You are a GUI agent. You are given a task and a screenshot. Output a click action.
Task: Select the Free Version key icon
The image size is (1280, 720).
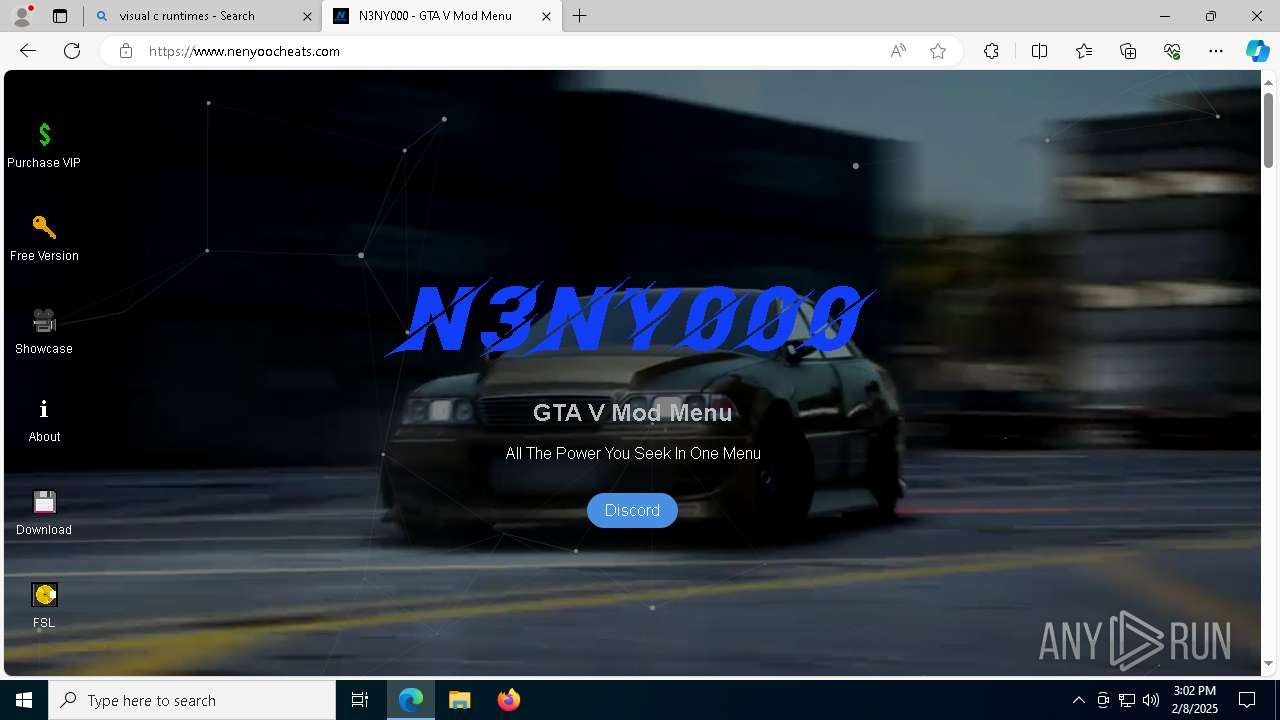point(44,227)
